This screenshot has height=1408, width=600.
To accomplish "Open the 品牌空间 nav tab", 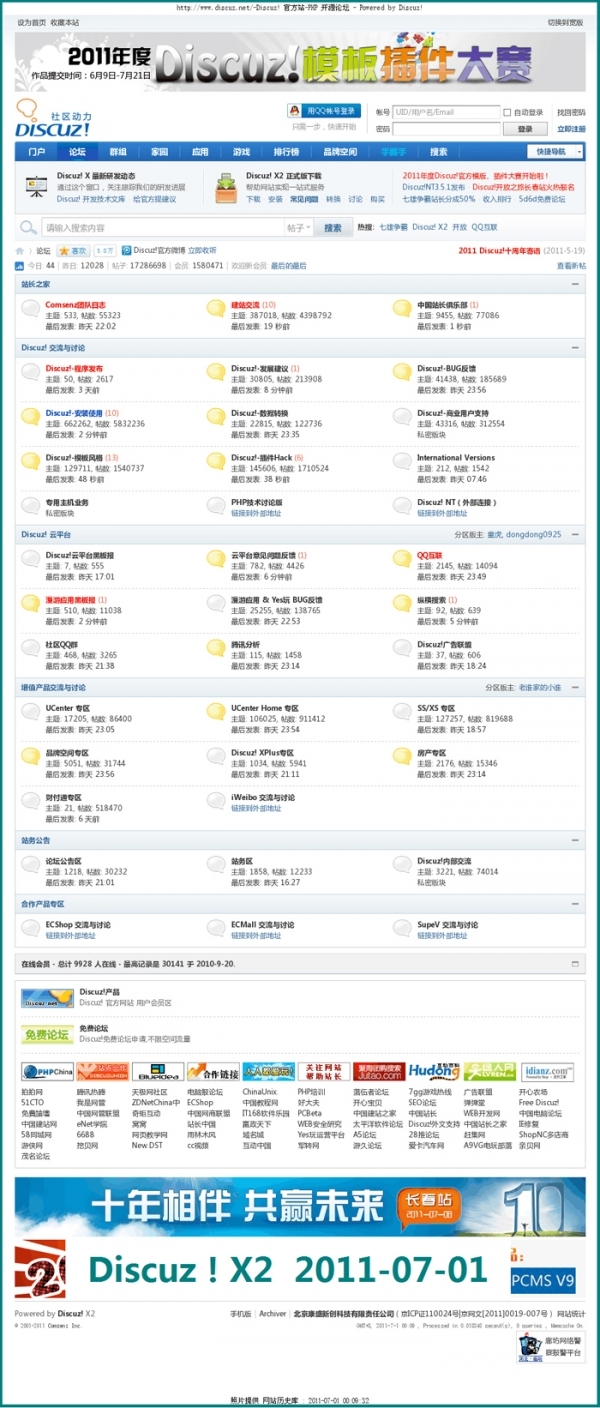I will pyautogui.click(x=339, y=152).
